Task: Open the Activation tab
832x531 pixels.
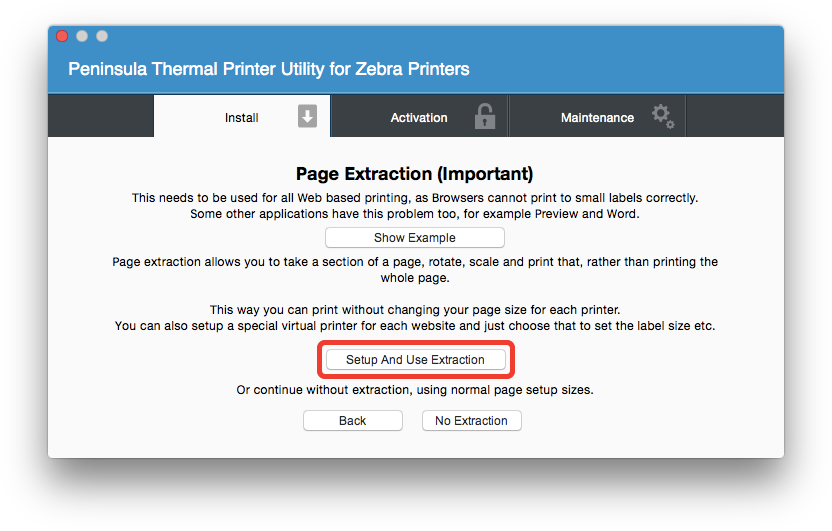Action: tap(418, 117)
